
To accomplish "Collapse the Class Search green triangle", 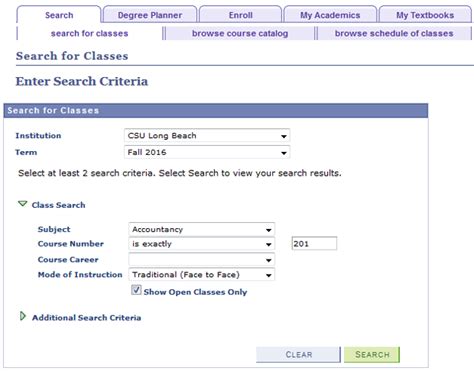I will [x=22, y=204].
